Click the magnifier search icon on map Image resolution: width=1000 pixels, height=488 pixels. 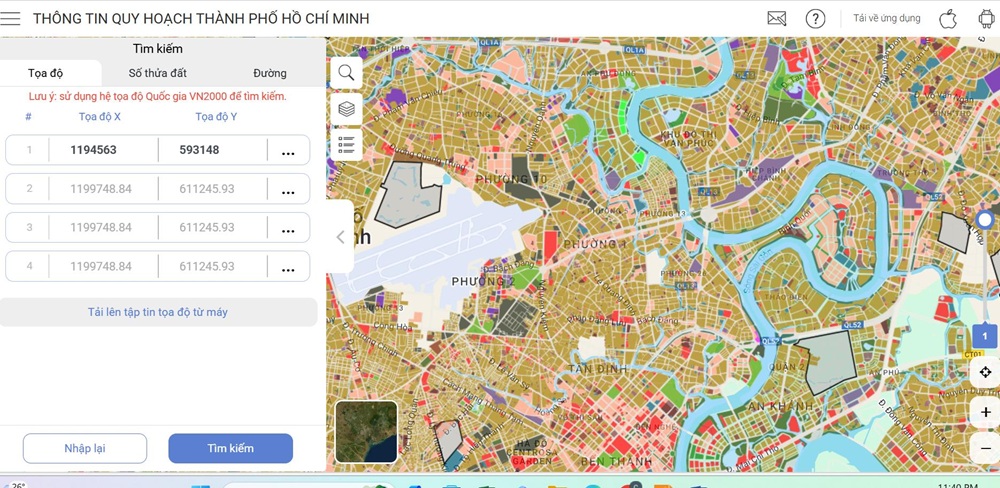tap(346, 72)
